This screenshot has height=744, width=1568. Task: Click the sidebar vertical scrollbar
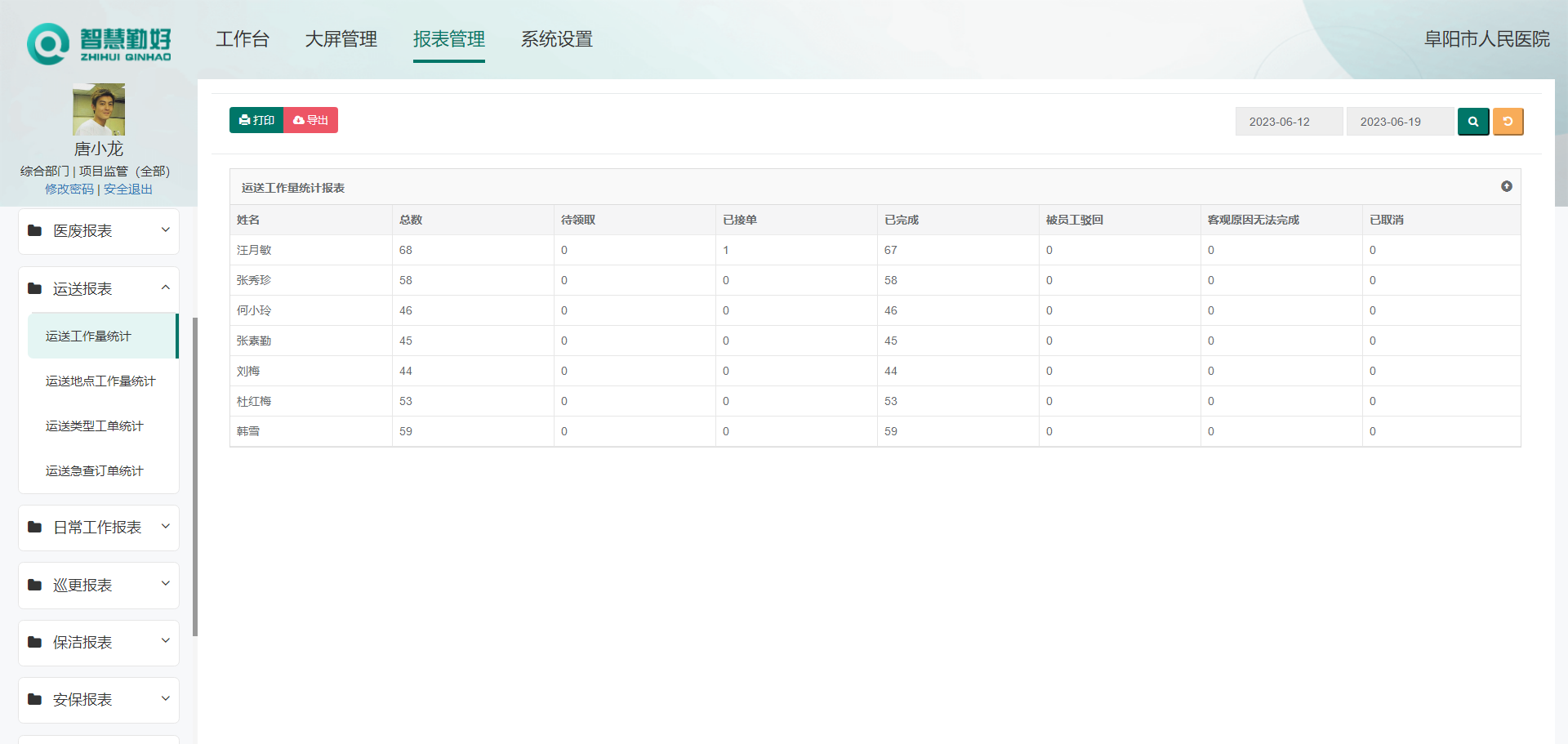[x=195, y=476]
